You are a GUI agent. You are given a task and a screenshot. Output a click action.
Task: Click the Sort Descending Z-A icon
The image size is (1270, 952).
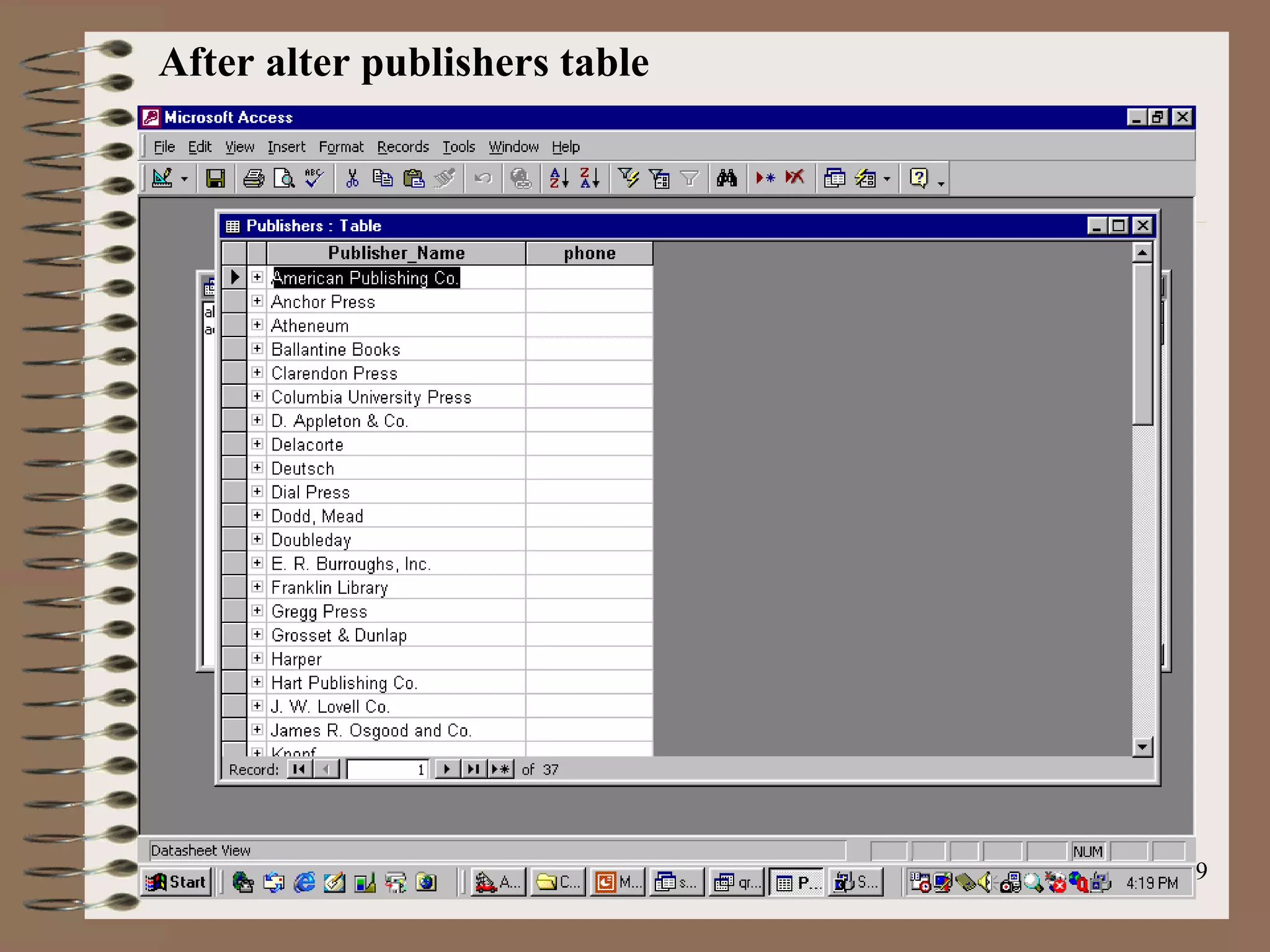pos(589,179)
